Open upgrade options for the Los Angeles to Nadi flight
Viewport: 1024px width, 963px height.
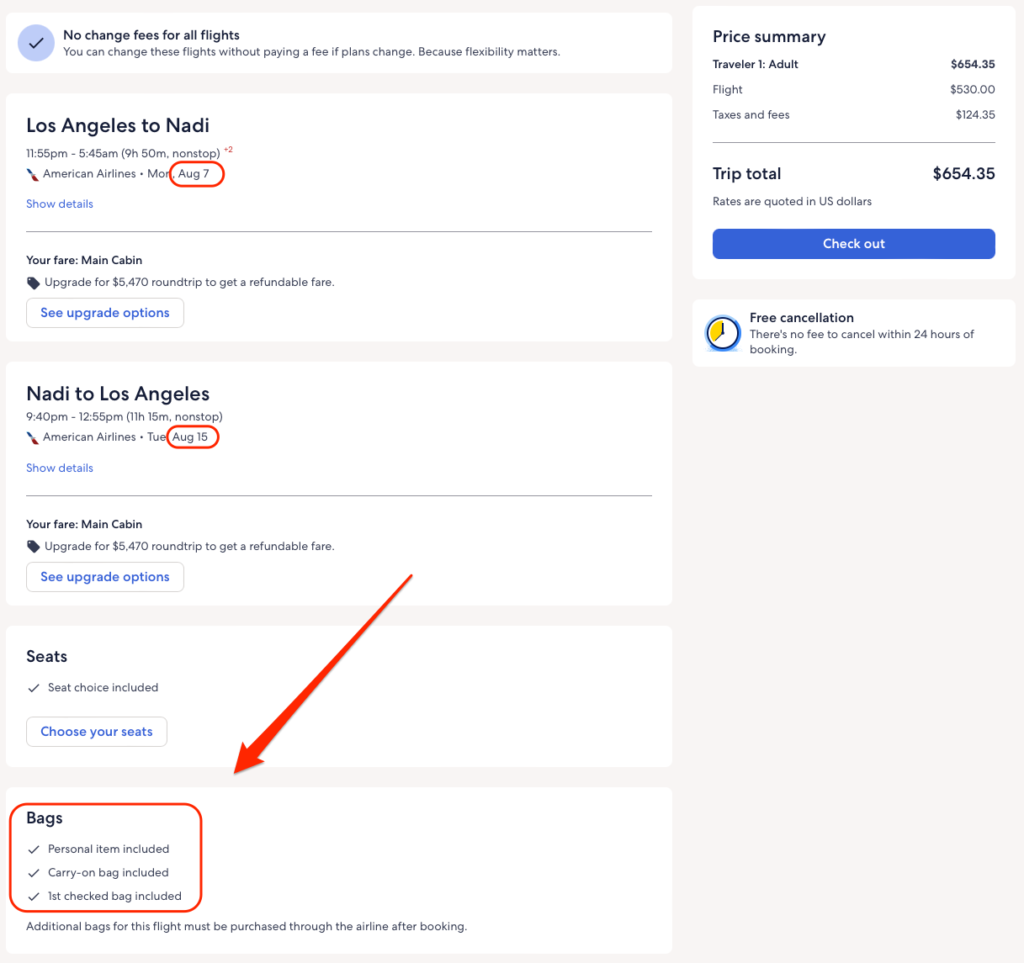coord(105,313)
